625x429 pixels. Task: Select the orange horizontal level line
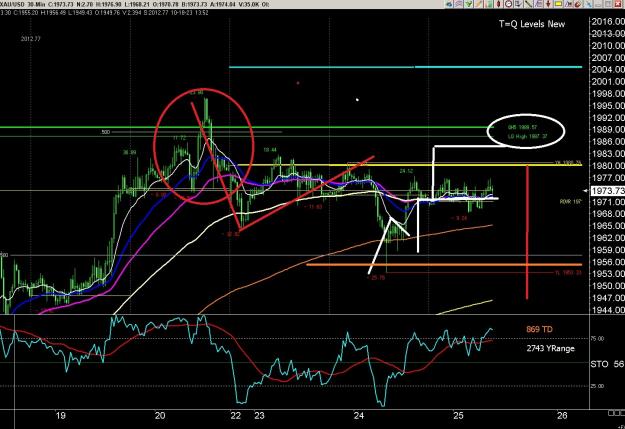[x=444, y=264]
